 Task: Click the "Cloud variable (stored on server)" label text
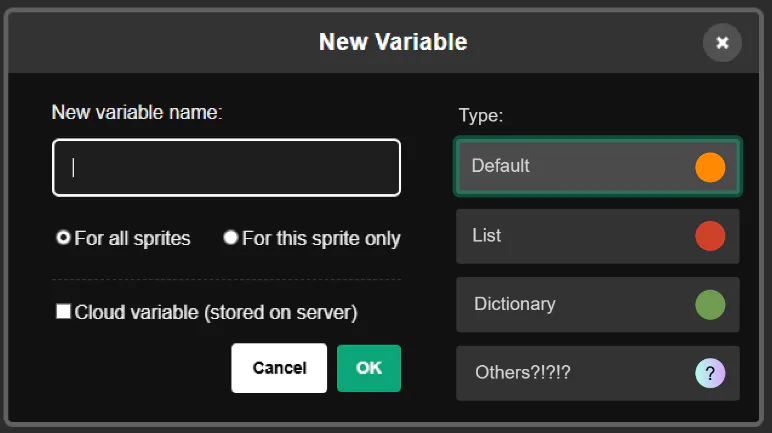tap(216, 312)
